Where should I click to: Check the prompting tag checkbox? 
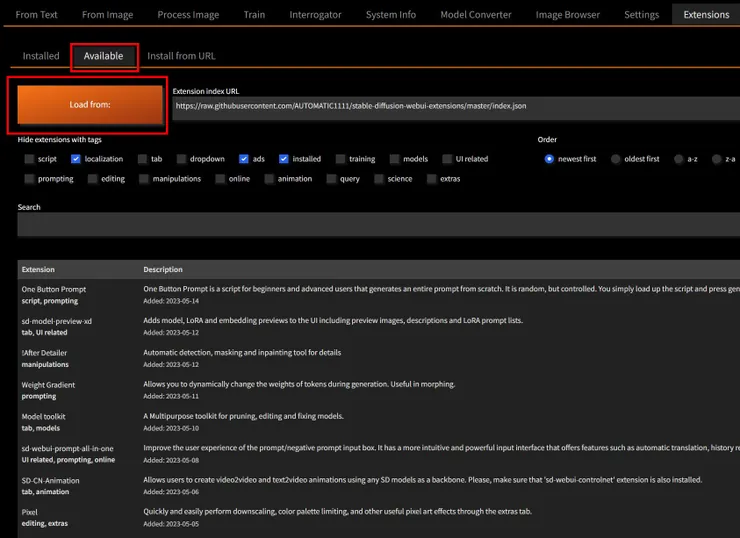29,179
